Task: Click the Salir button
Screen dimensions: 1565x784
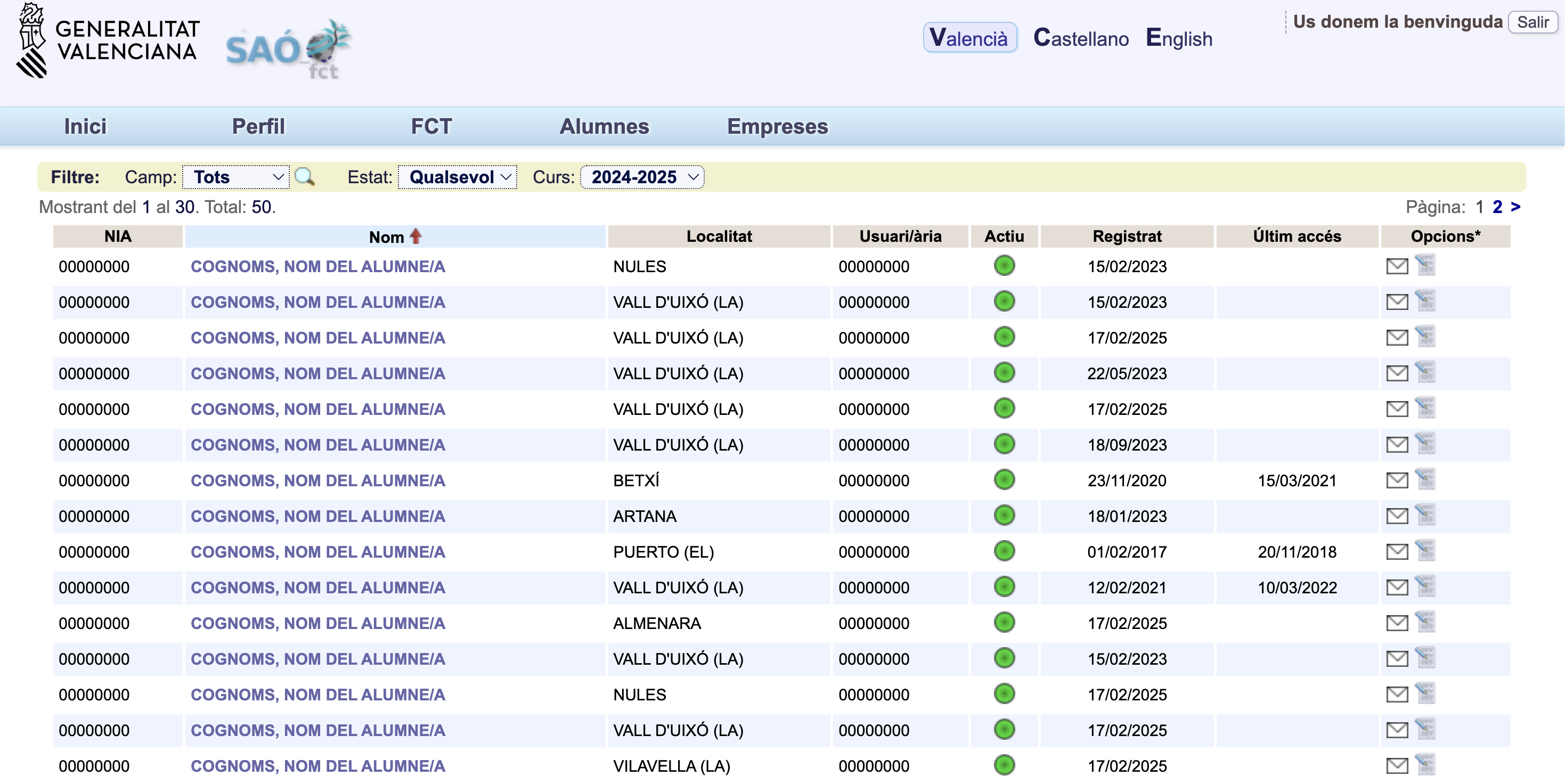Action: tap(1532, 22)
